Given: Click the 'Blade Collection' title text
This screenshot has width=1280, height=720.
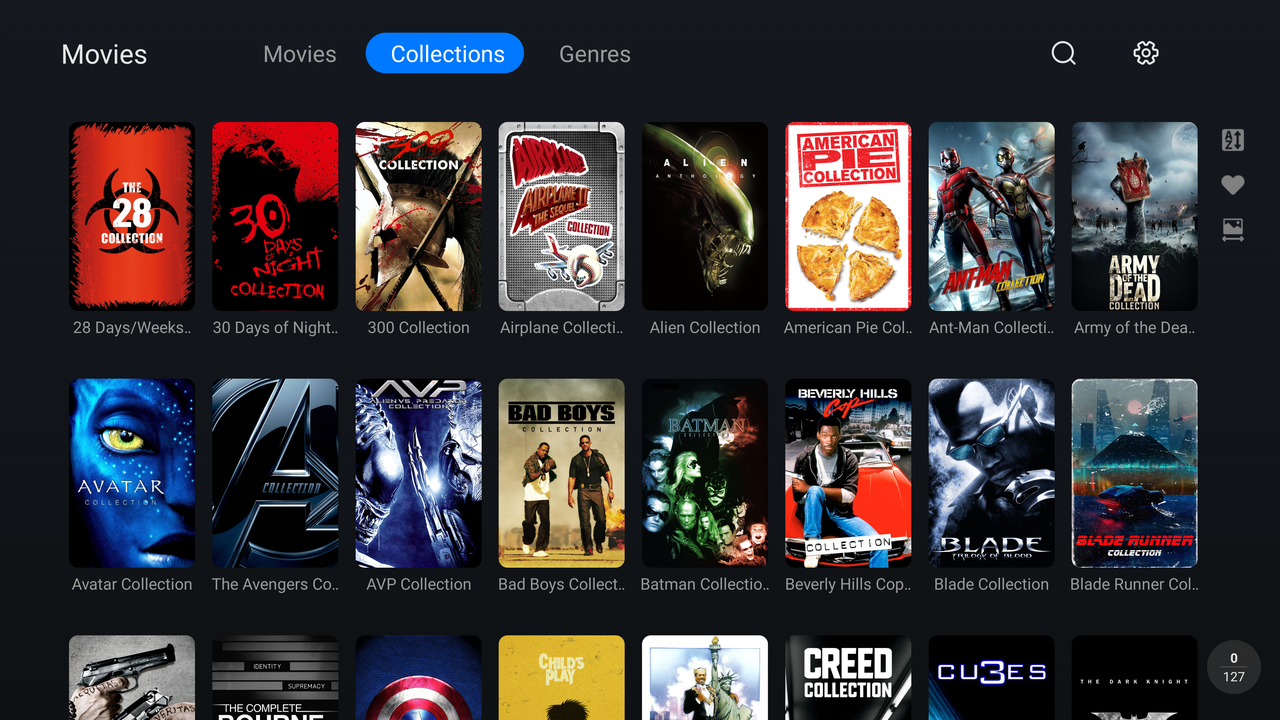Looking at the screenshot, I should point(992,584).
